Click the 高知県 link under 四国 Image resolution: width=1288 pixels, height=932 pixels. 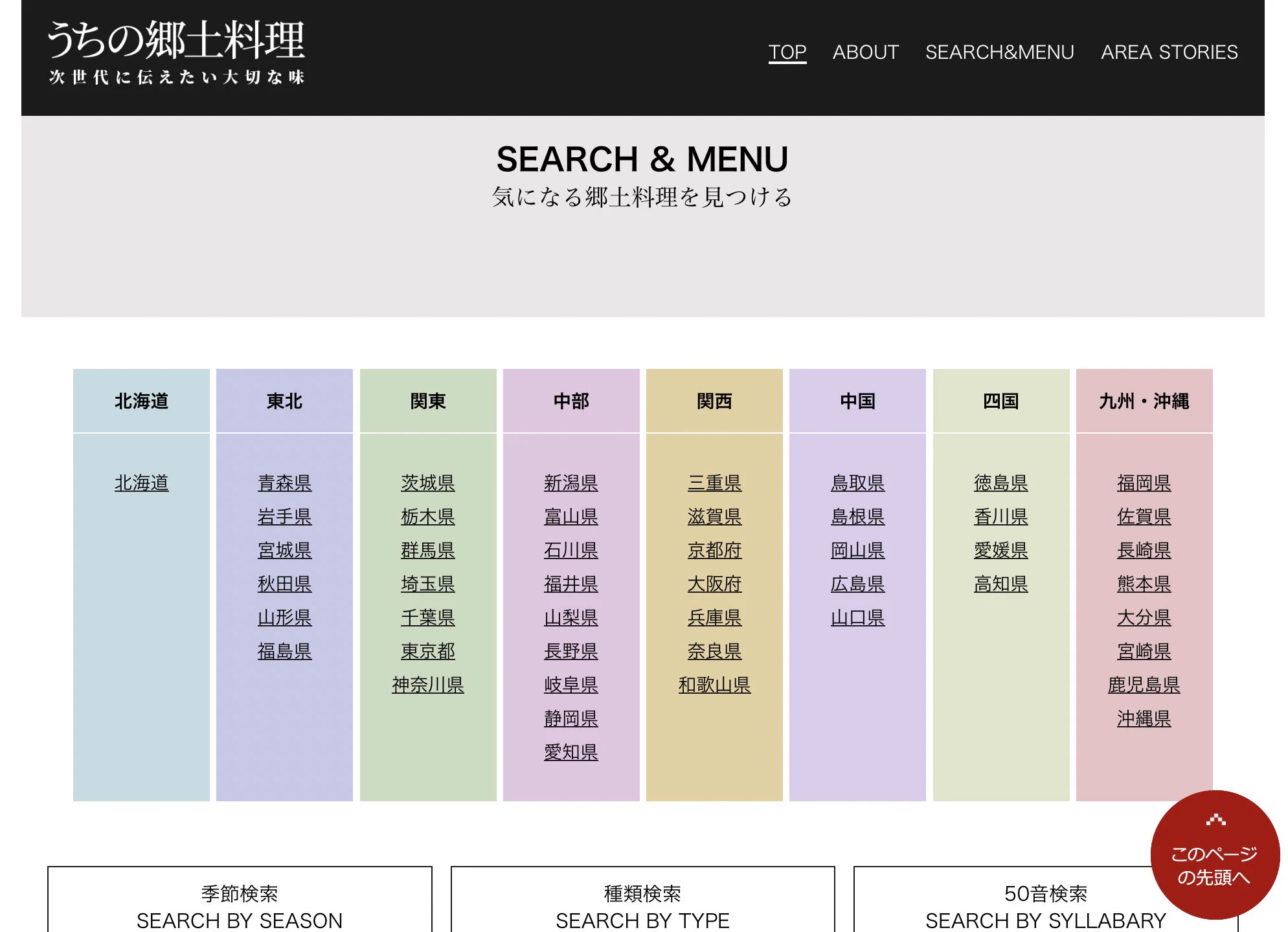tap(1000, 584)
